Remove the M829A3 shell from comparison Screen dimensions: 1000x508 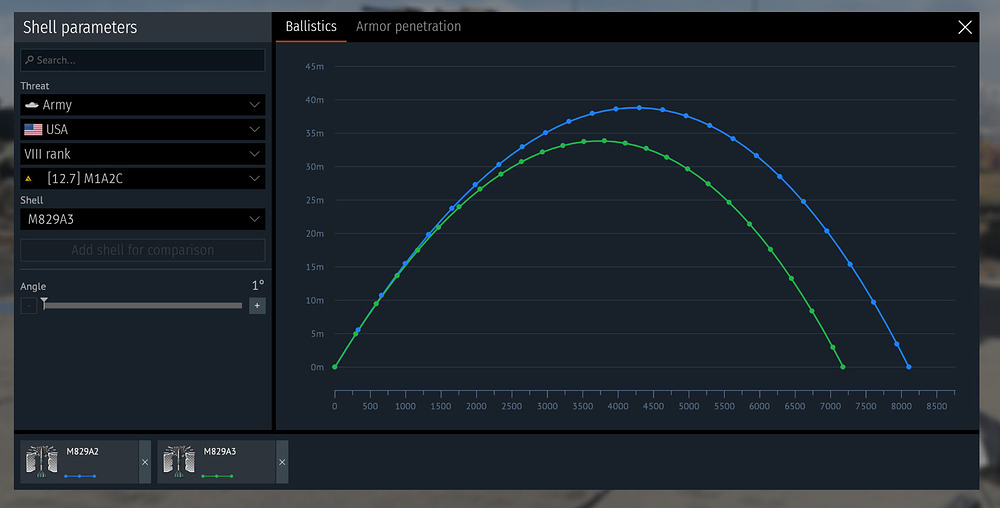coord(282,462)
